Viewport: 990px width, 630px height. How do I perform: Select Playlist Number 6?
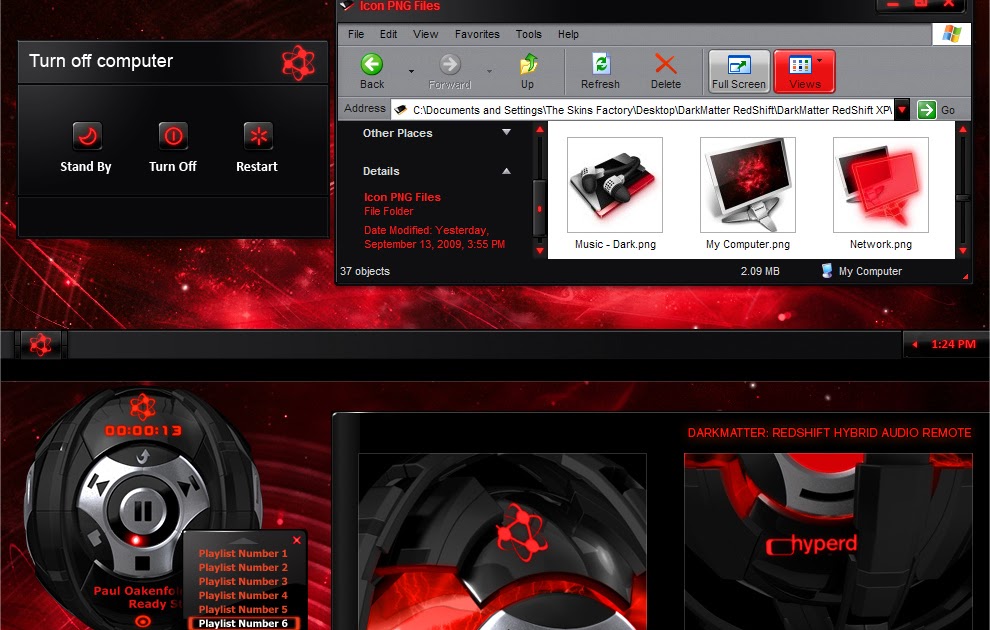(243, 623)
